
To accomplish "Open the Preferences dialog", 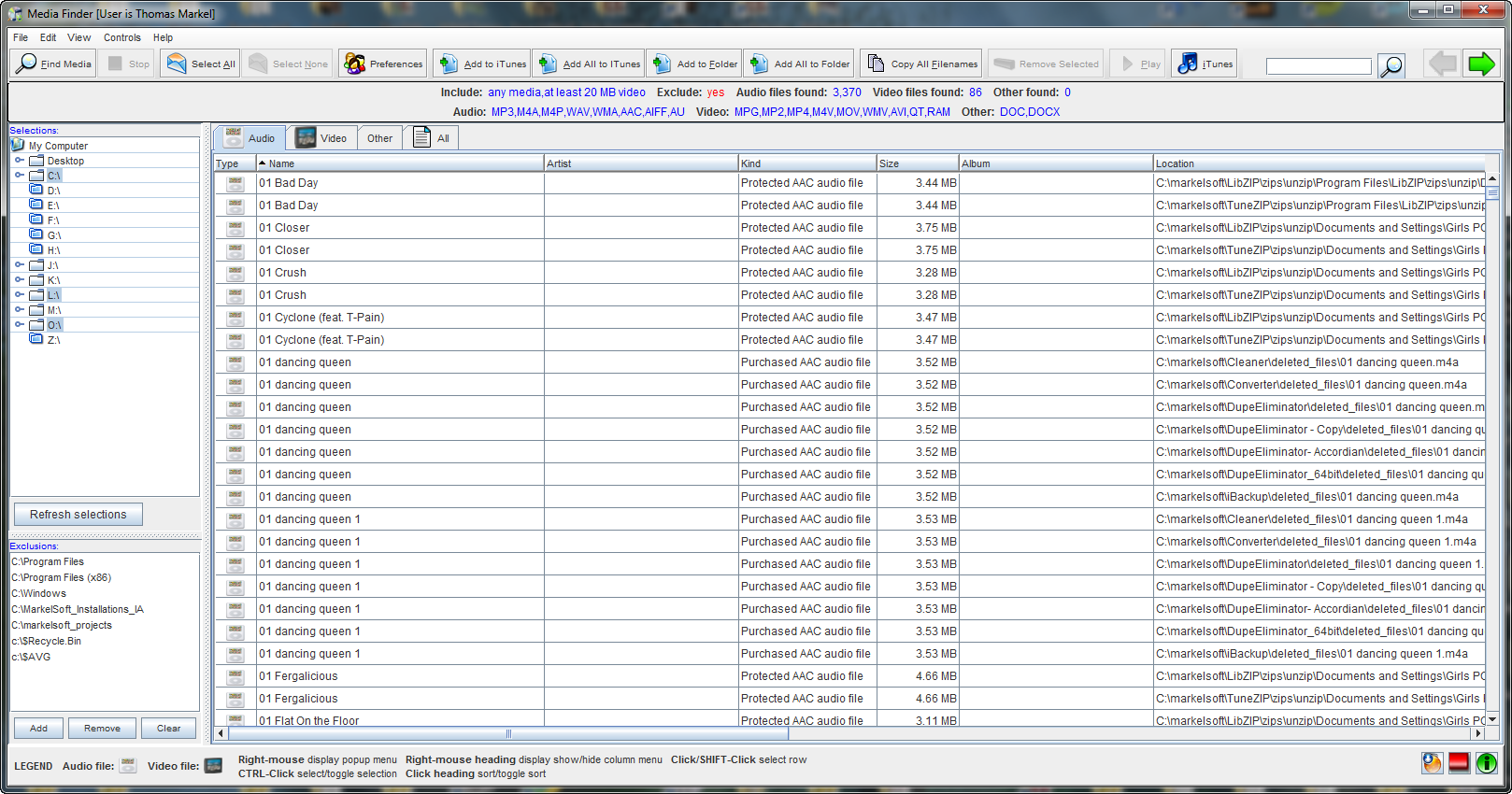I will tap(383, 64).
